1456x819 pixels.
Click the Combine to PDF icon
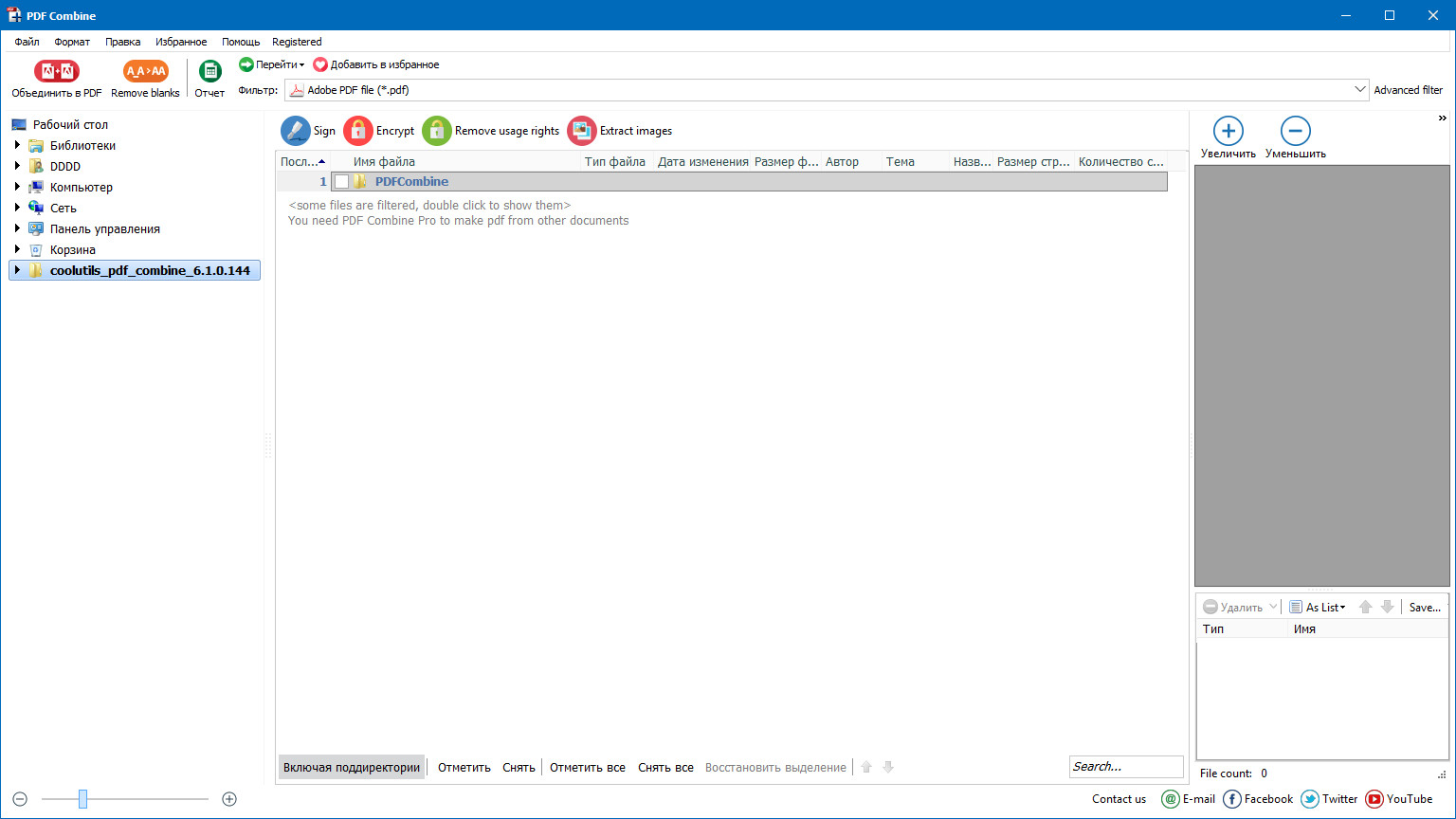tap(57, 71)
